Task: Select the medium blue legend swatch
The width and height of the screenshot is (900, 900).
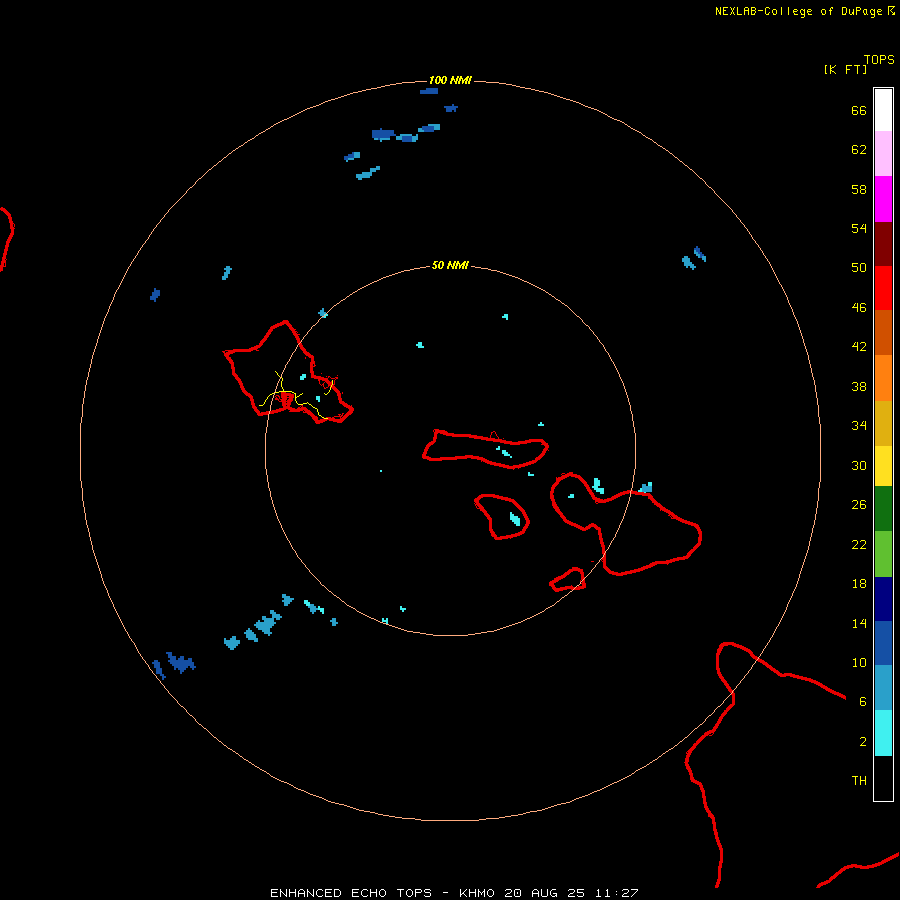Action: 883,643
